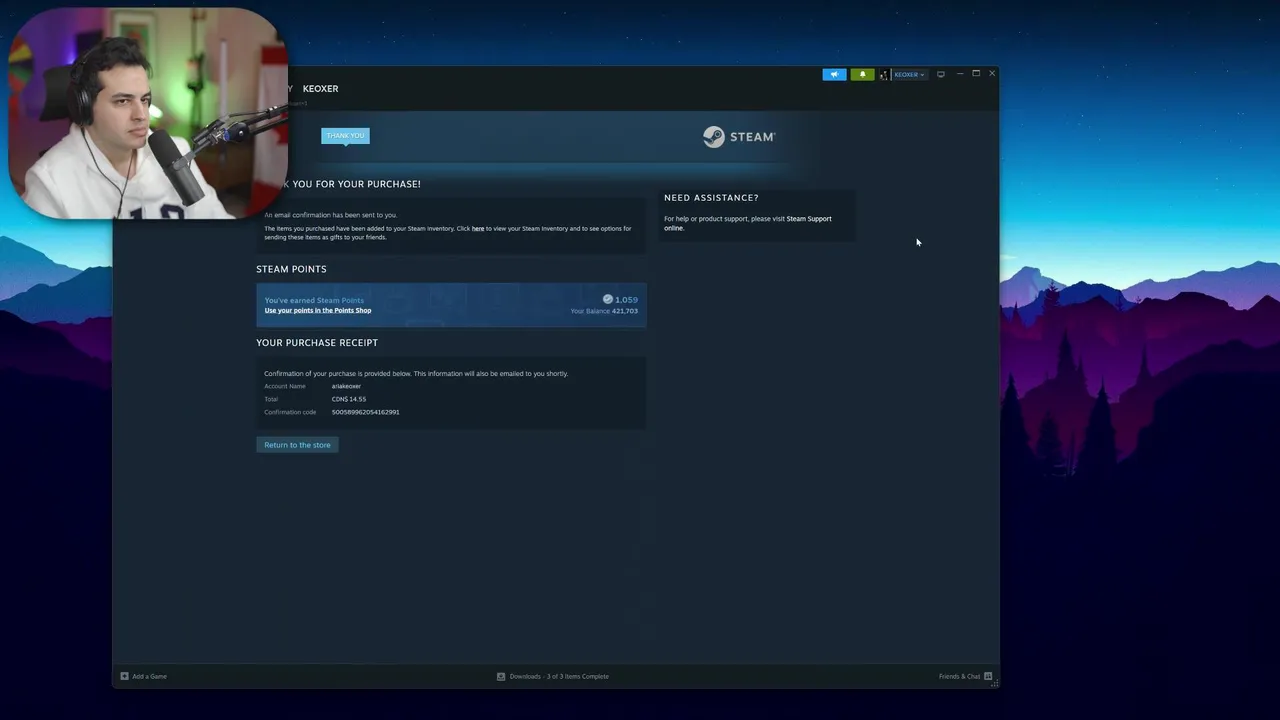Expand the KEOXER account dropdown
The width and height of the screenshot is (1280, 720).
point(909,74)
